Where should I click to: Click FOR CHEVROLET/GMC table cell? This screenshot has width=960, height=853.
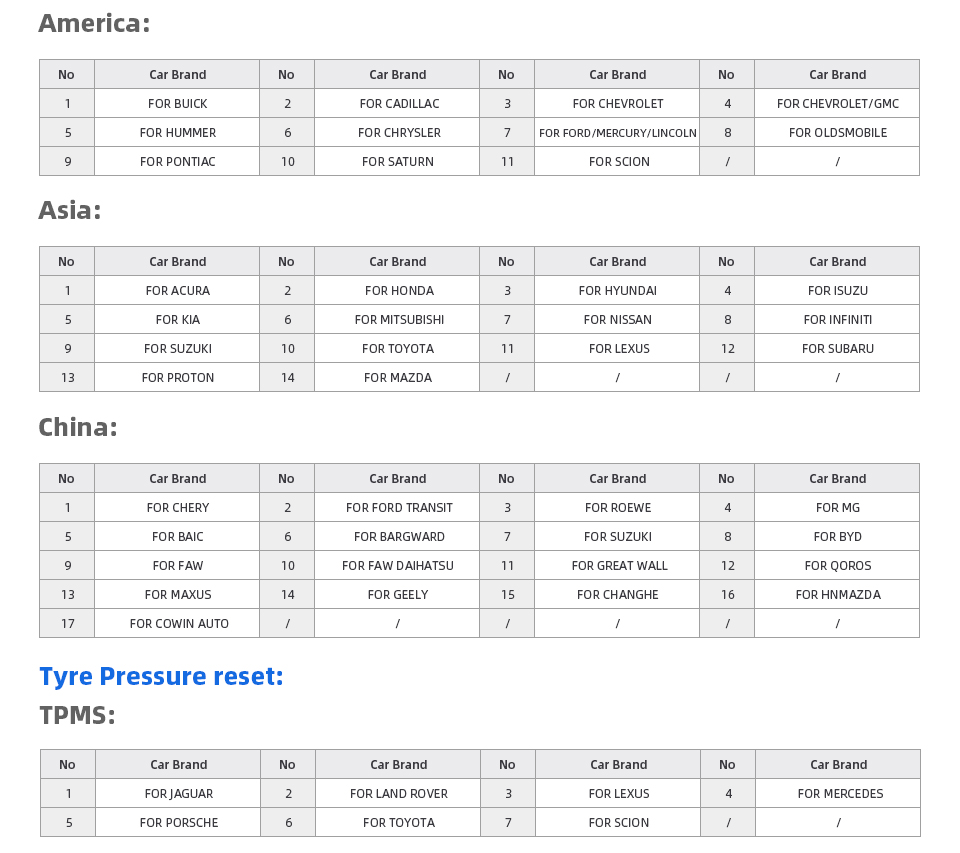[x=837, y=103]
